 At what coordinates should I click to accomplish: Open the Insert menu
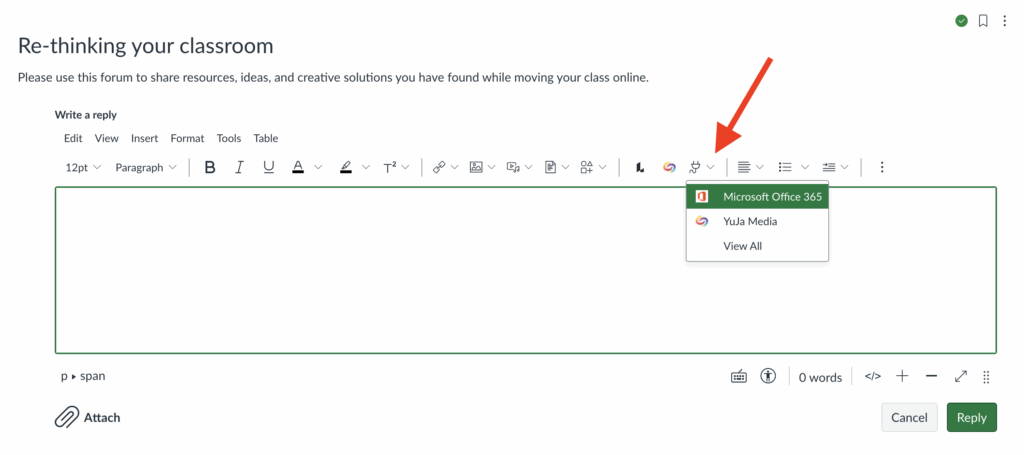(144, 138)
